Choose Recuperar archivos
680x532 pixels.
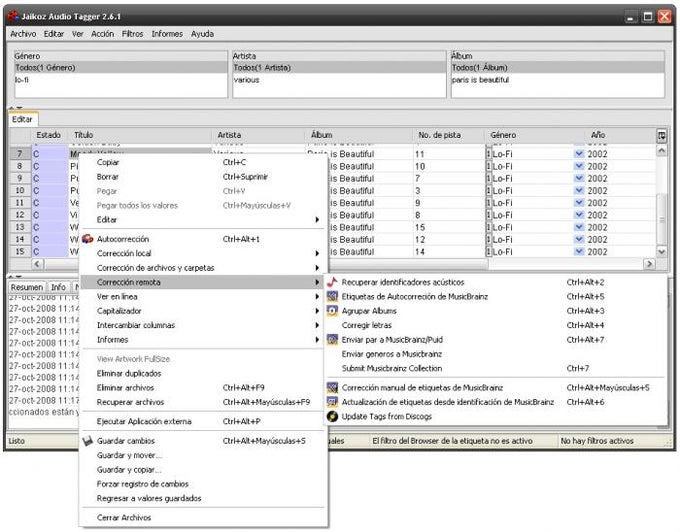[x=203, y=402]
